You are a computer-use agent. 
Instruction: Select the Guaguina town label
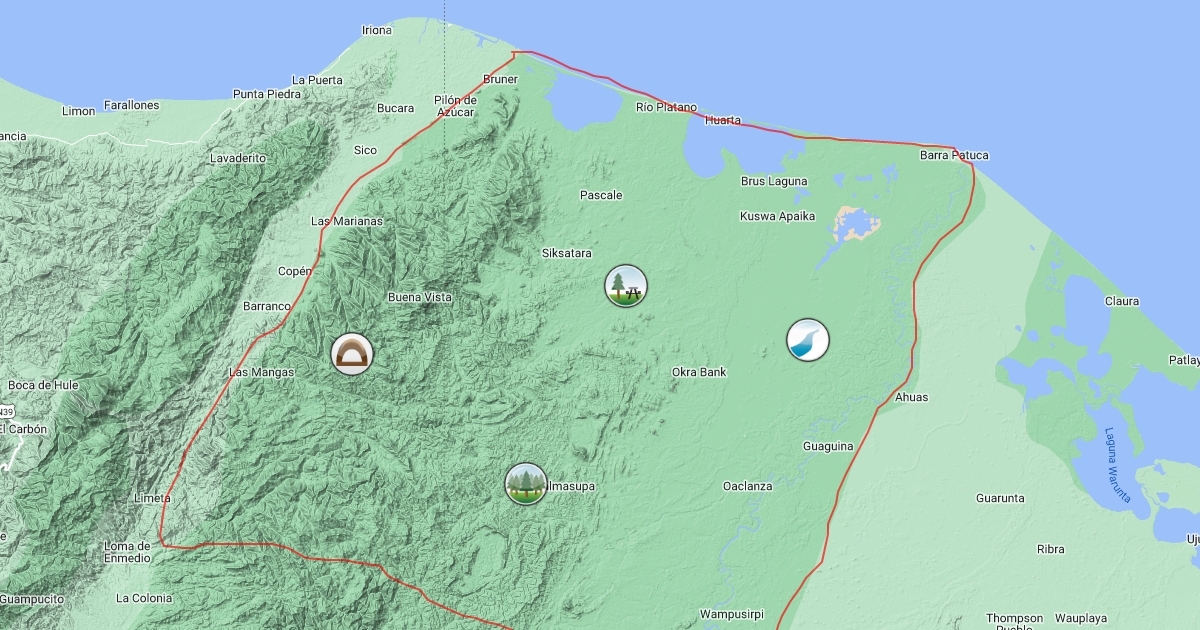pos(828,446)
